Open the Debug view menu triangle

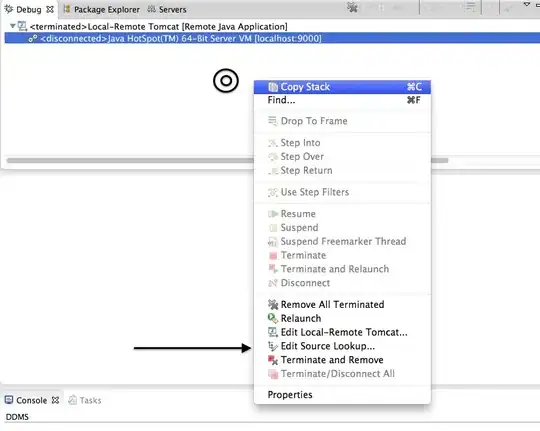[x=527, y=4]
